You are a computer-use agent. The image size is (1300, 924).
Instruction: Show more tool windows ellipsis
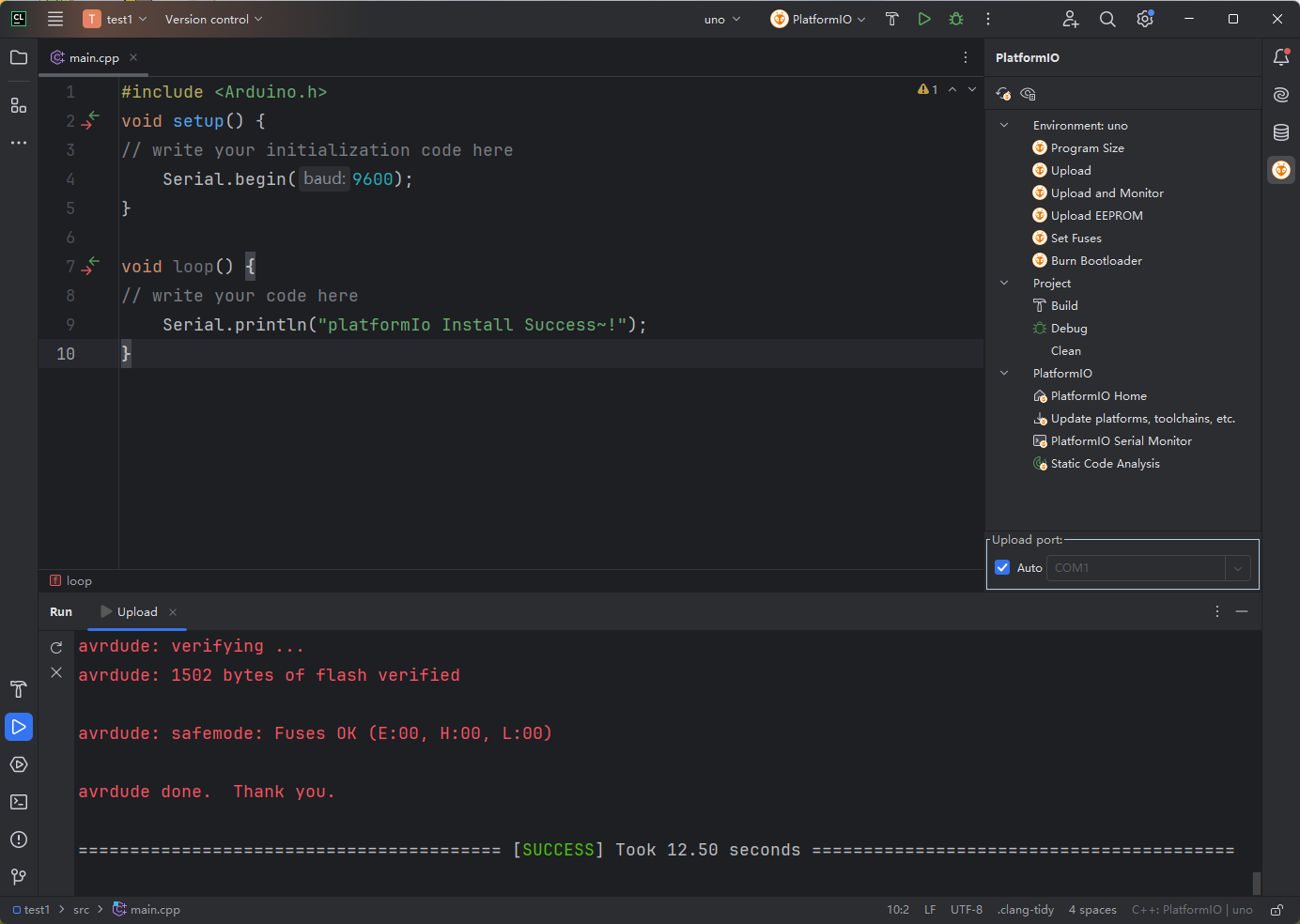click(x=19, y=143)
